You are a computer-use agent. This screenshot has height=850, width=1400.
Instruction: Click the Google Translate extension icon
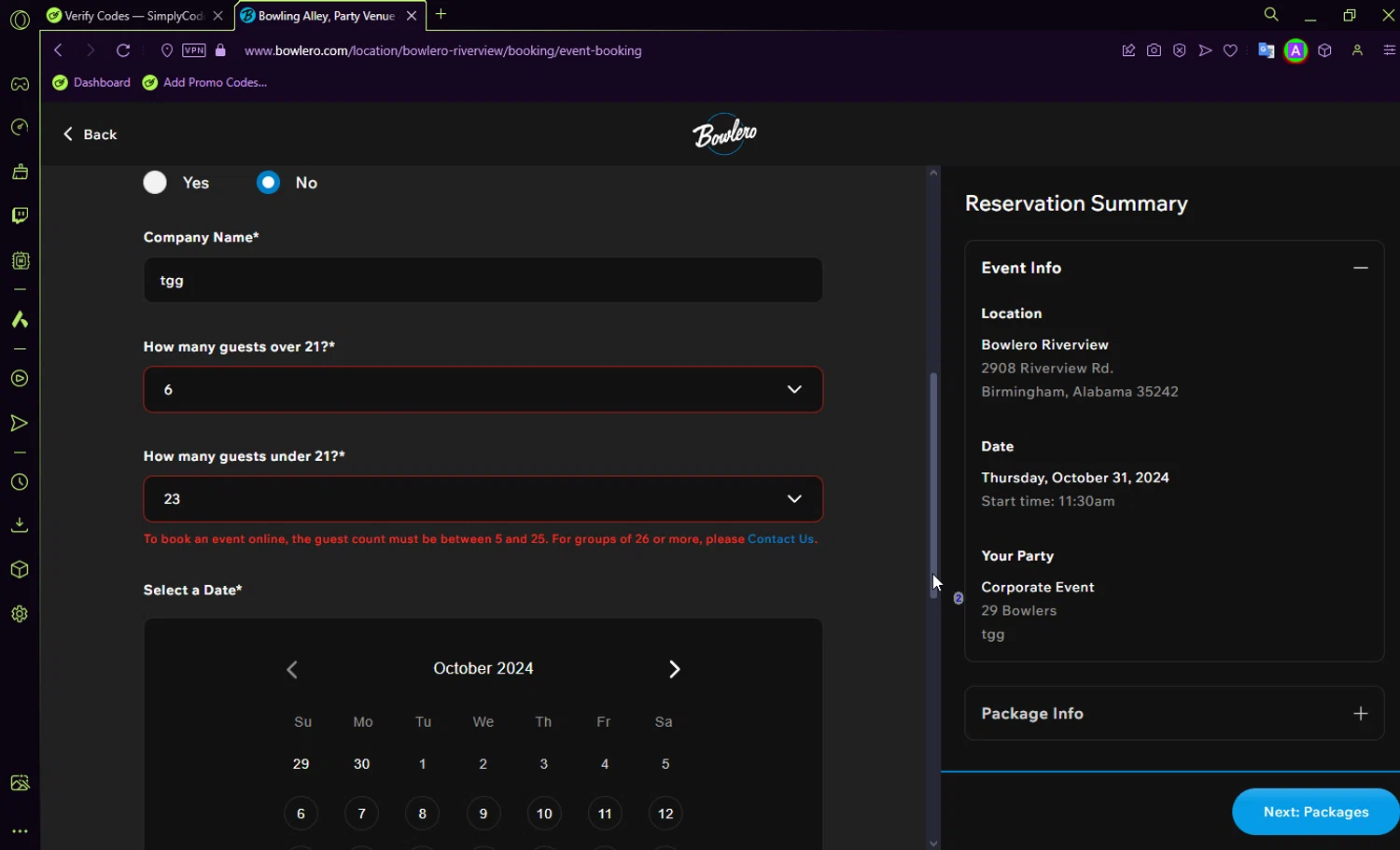pos(1266,50)
